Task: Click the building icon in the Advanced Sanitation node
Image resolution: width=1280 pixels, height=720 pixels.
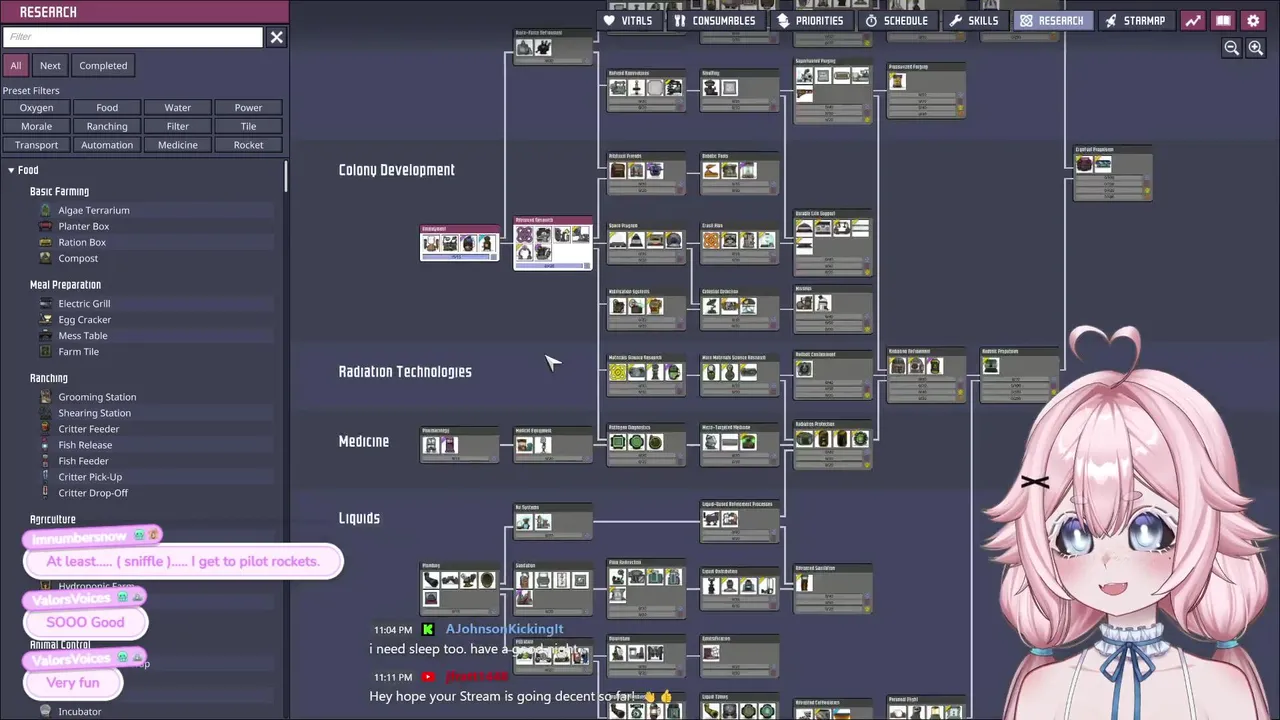Action: coord(804,583)
